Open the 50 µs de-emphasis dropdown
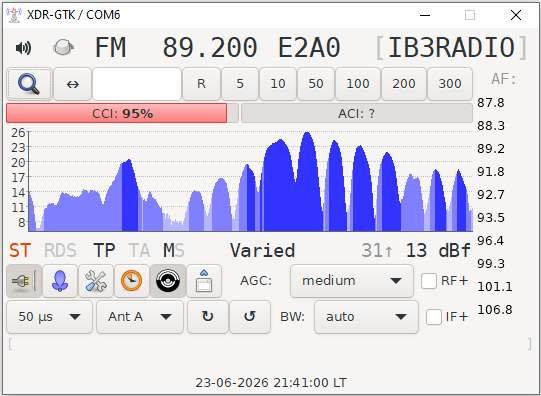 pos(49,317)
